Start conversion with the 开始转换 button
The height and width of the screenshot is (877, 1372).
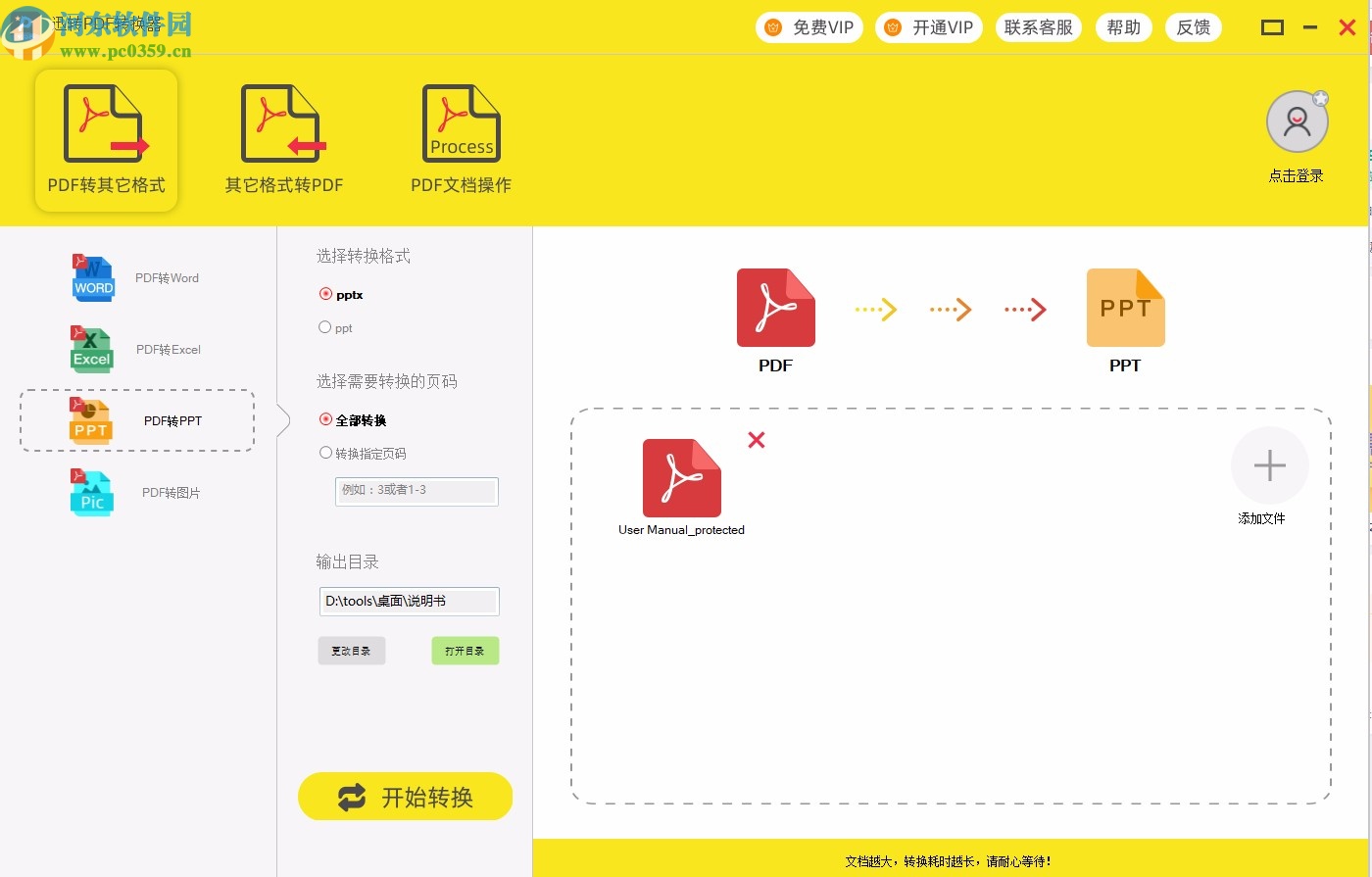[x=405, y=797]
